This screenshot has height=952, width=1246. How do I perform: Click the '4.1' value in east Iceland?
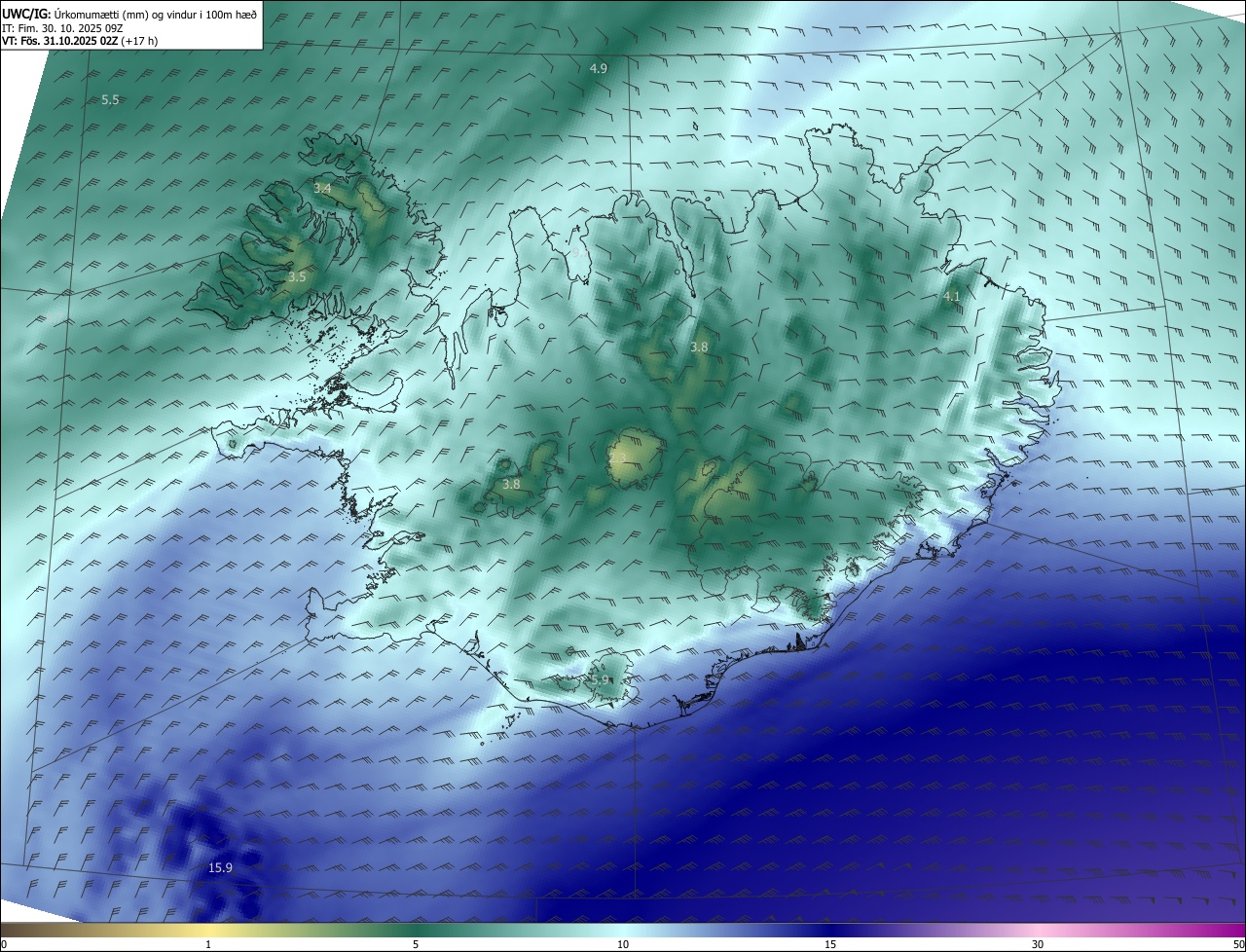952,297
